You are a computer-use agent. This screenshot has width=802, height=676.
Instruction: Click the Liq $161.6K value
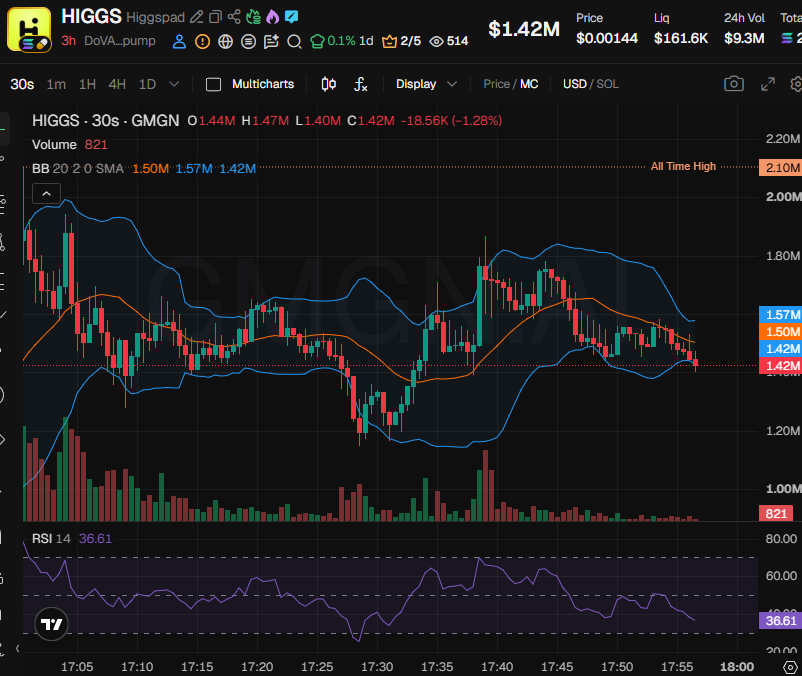pyautogui.click(x=681, y=38)
